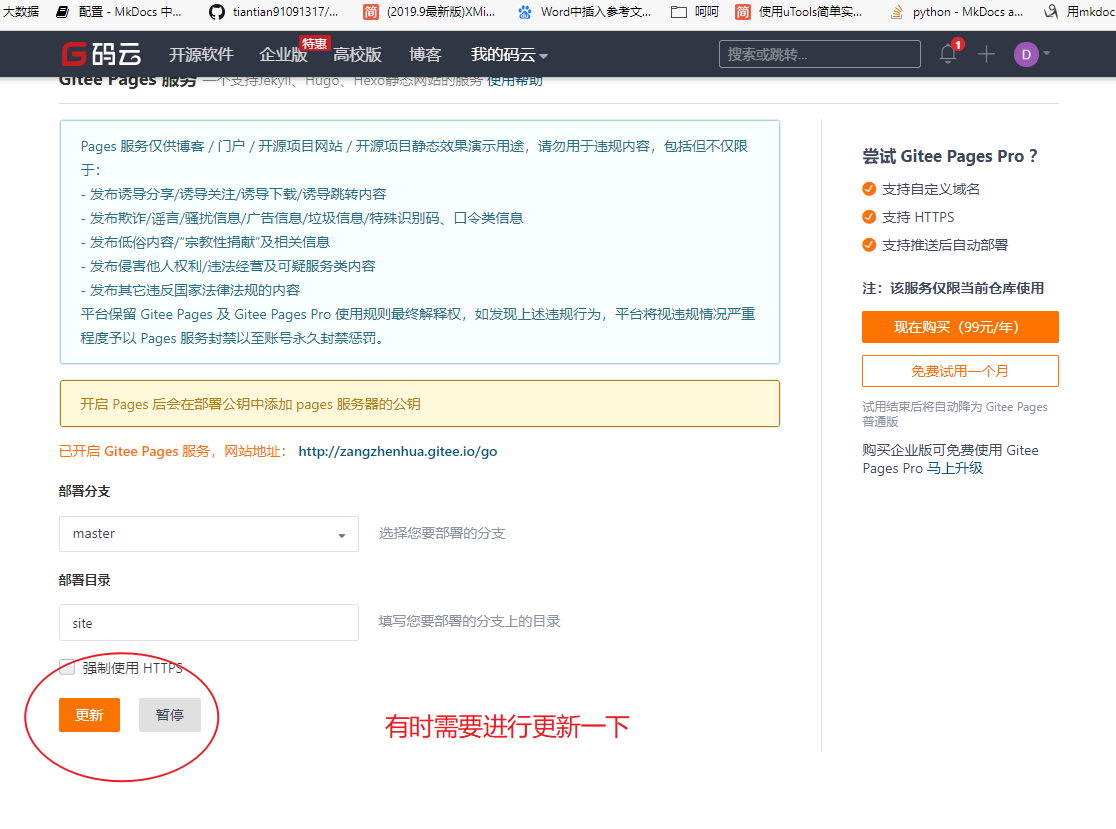Click the 支持推送后自动部署 feature text
This screenshot has height=829, width=1116.
pyautogui.click(x=945, y=245)
